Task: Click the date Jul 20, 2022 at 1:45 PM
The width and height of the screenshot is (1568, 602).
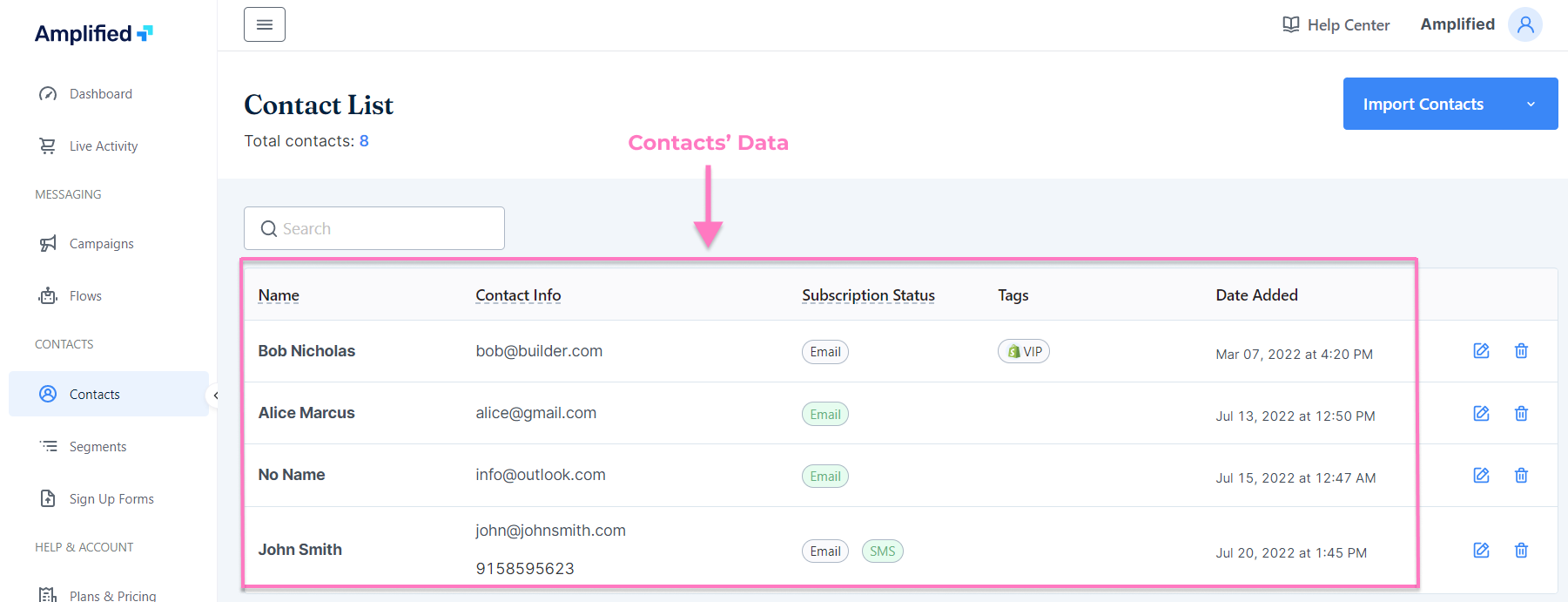Action: click(1291, 553)
